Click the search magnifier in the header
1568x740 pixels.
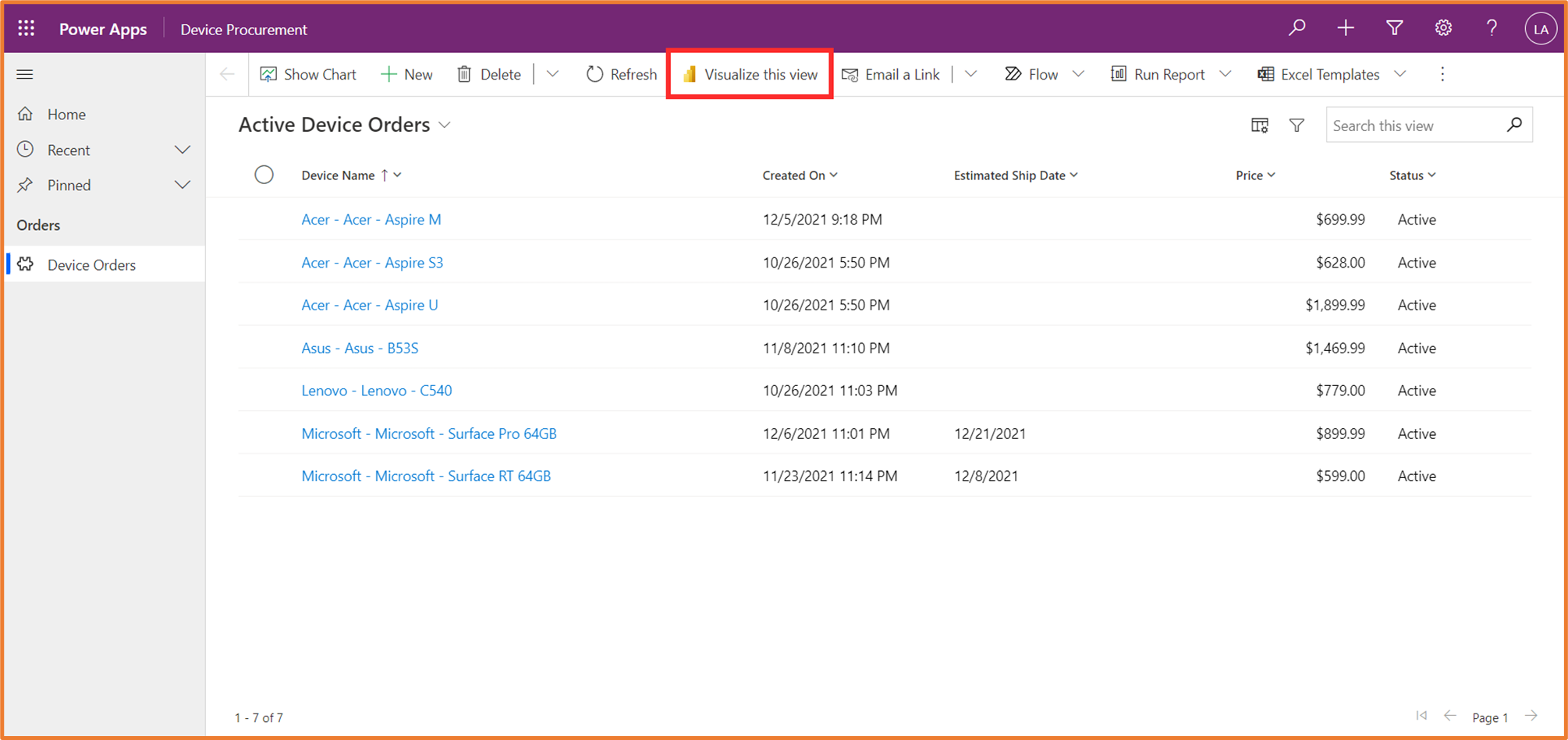tap(1297, 28)
